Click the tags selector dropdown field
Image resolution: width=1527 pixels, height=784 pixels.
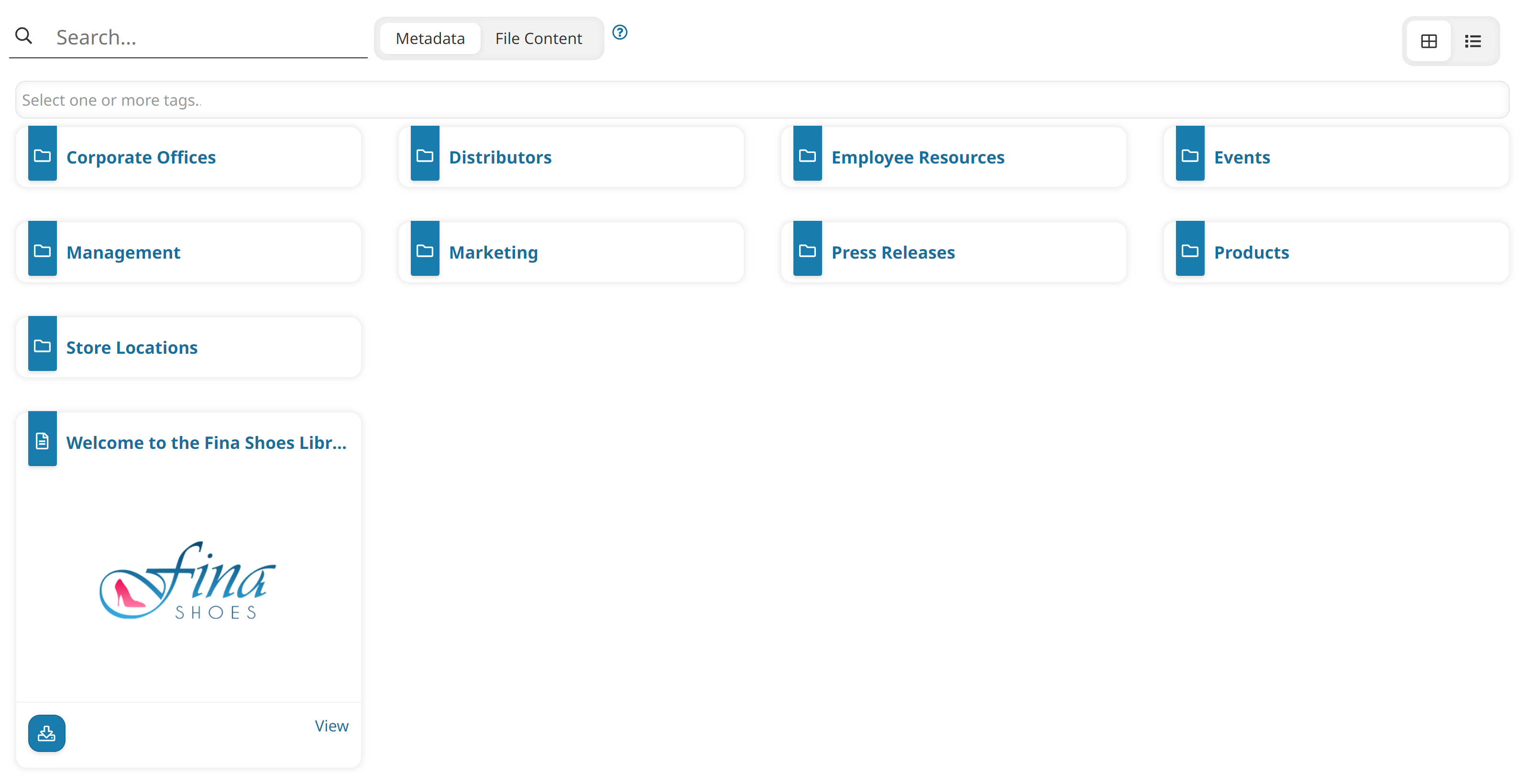coord(762,99)
